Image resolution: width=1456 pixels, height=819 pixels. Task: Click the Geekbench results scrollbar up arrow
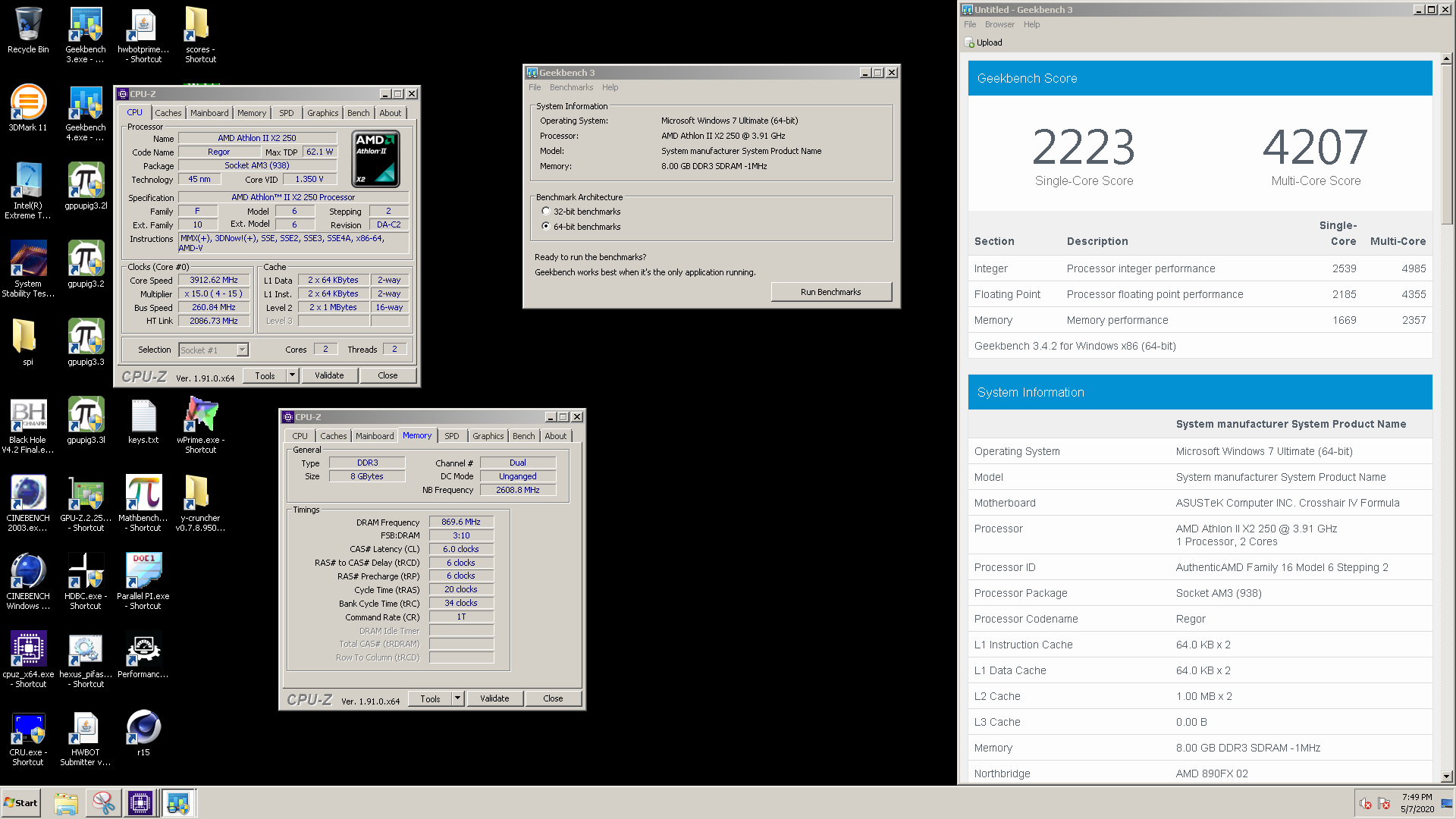pos(1446,58)
